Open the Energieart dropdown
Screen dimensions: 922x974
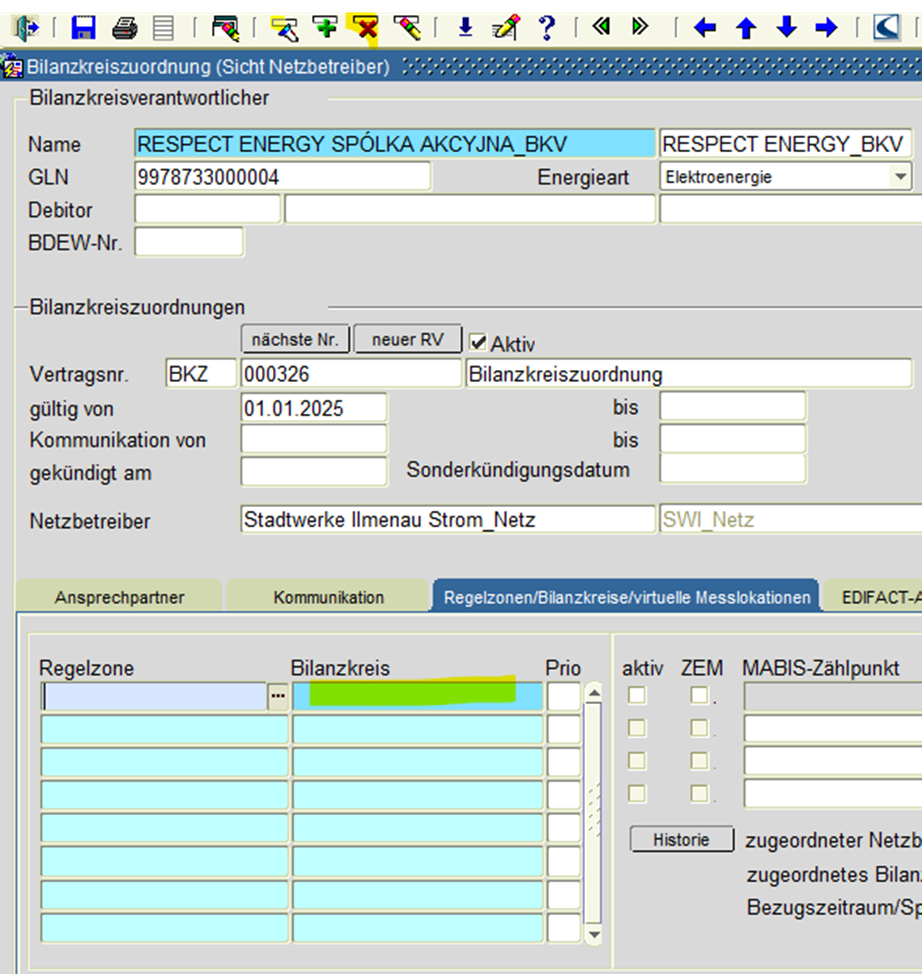901,177
